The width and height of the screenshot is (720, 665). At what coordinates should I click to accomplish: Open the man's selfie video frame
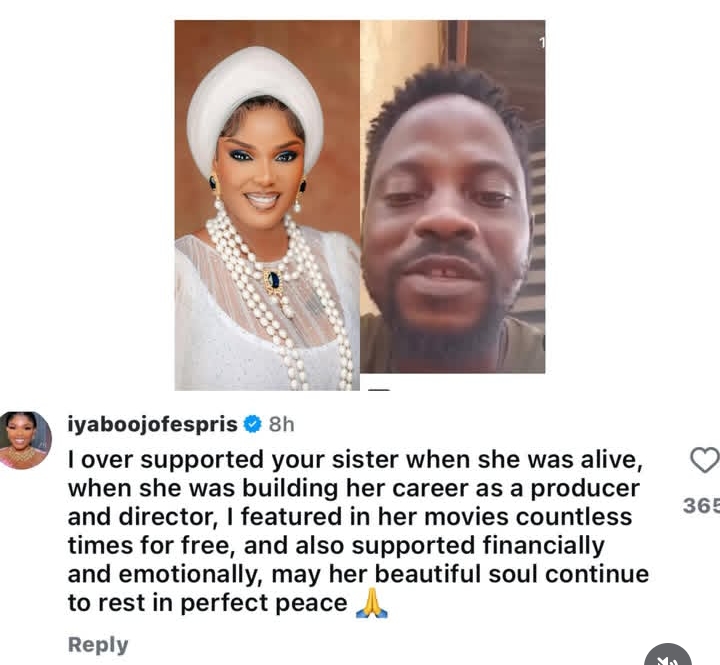pos(453,197)
